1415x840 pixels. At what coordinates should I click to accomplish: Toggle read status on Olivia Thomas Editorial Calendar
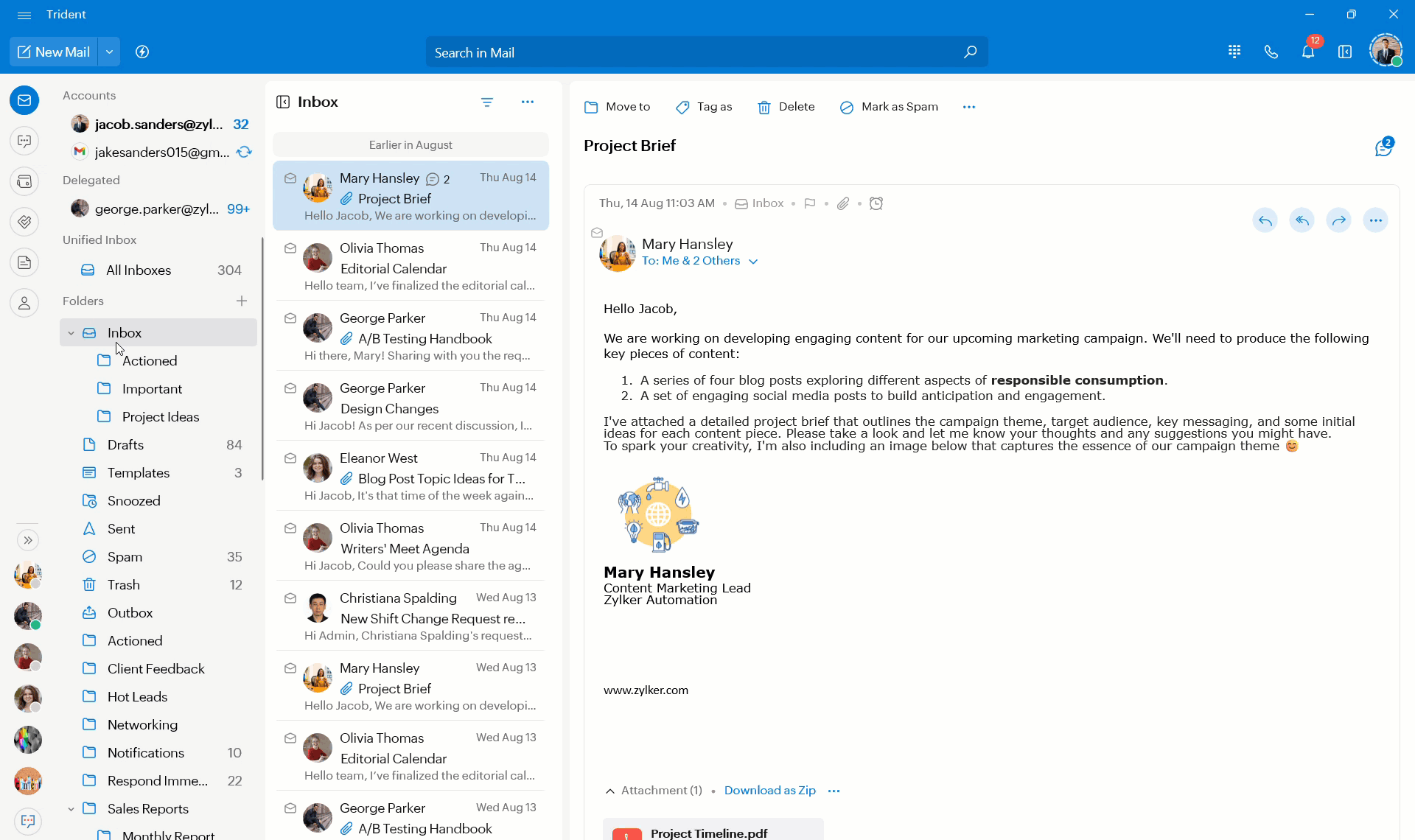click(x=290, y=248)
